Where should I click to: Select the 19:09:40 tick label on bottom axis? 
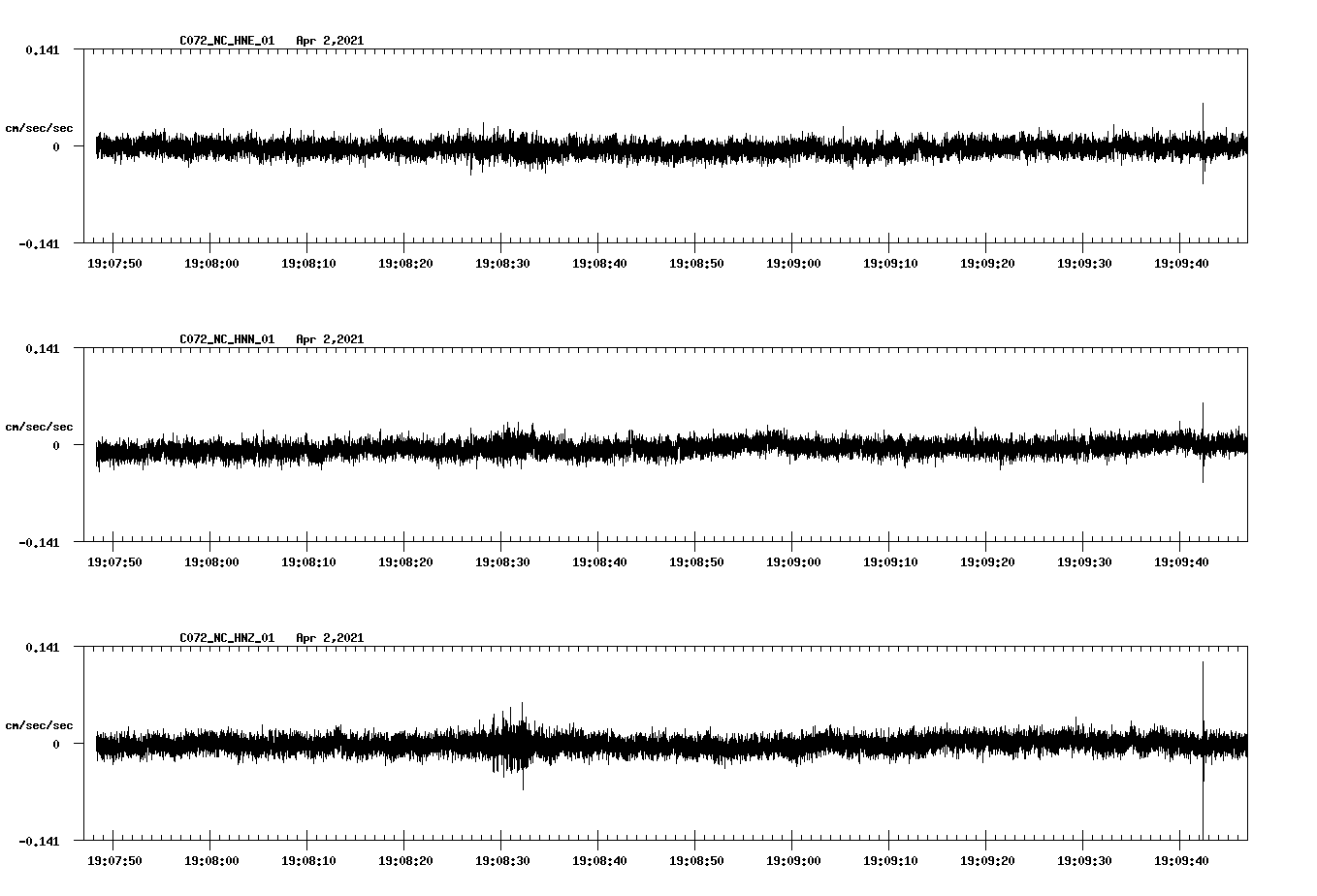click(1183, 858)
